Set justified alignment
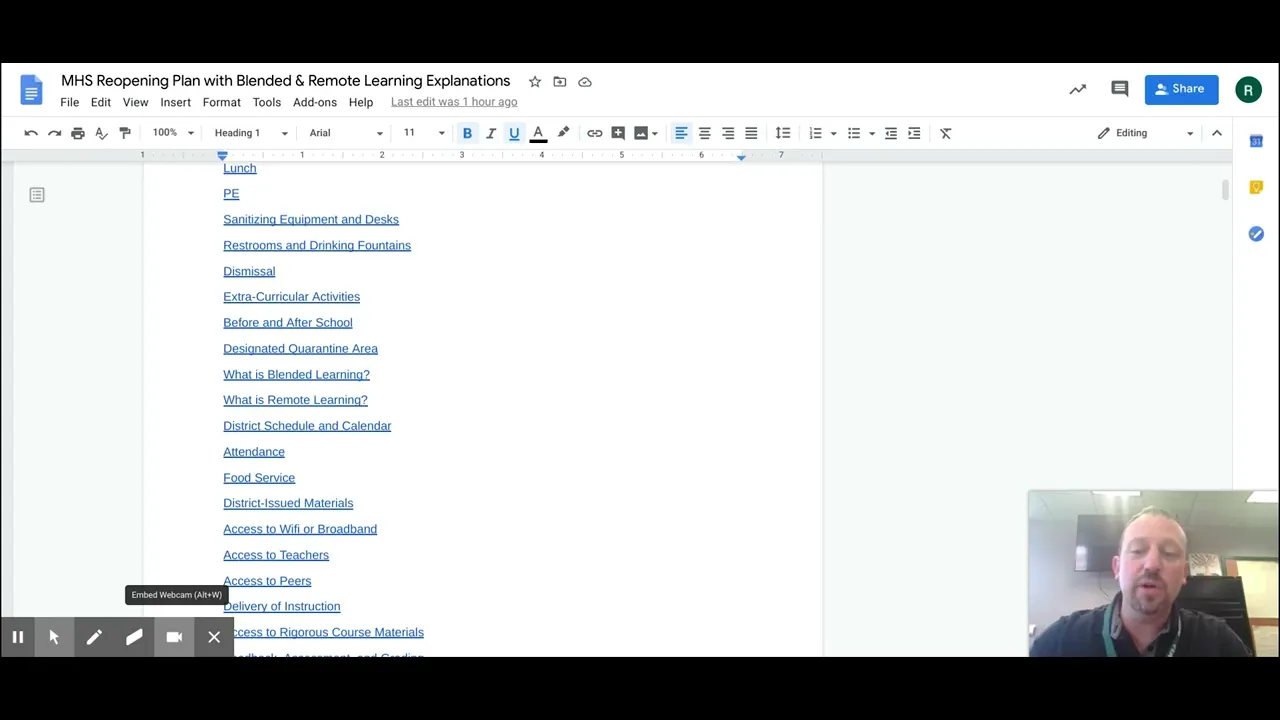1280x720 pixels. point(751,133)
